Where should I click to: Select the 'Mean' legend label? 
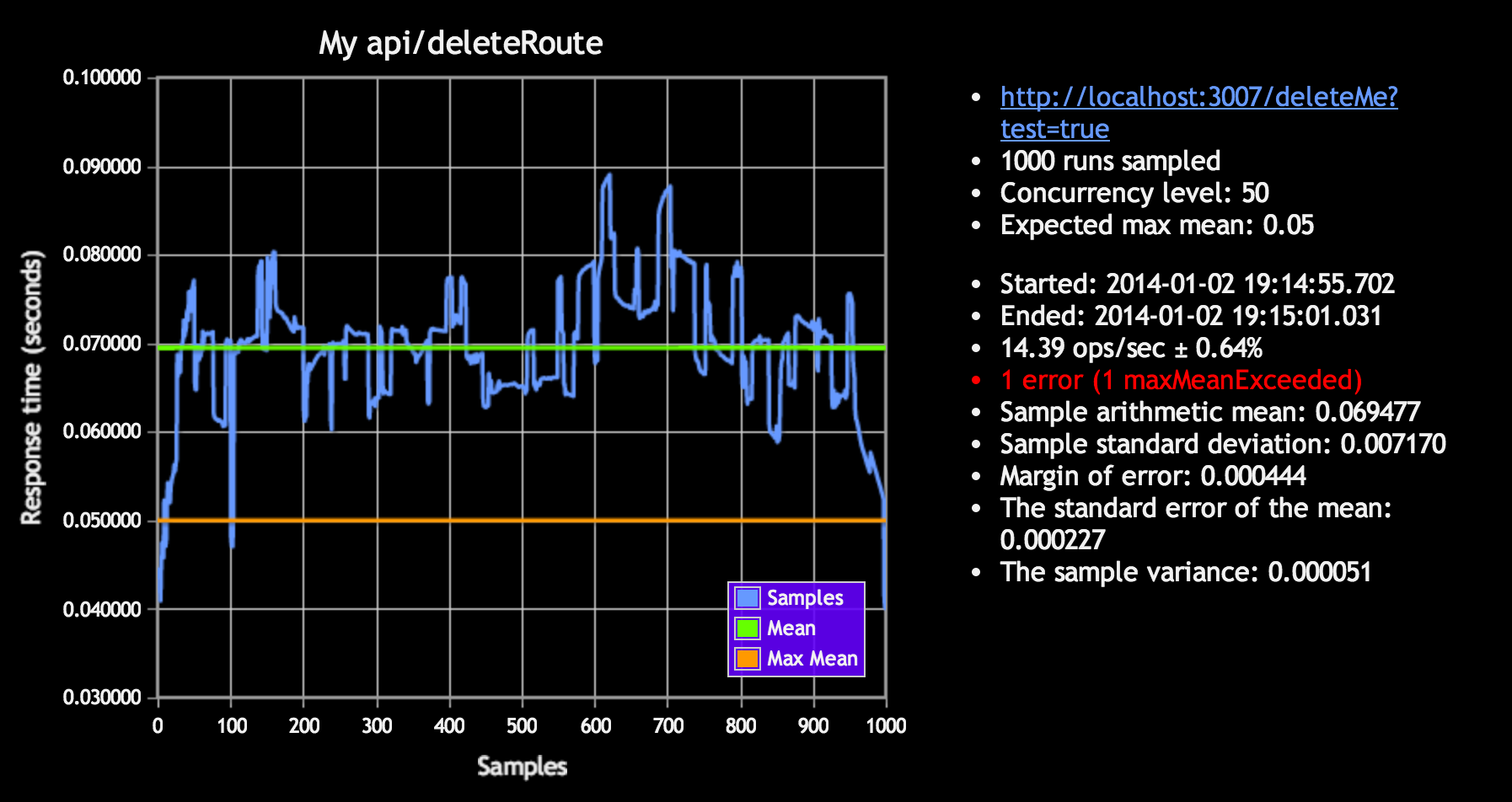click(x=791, y=628)
